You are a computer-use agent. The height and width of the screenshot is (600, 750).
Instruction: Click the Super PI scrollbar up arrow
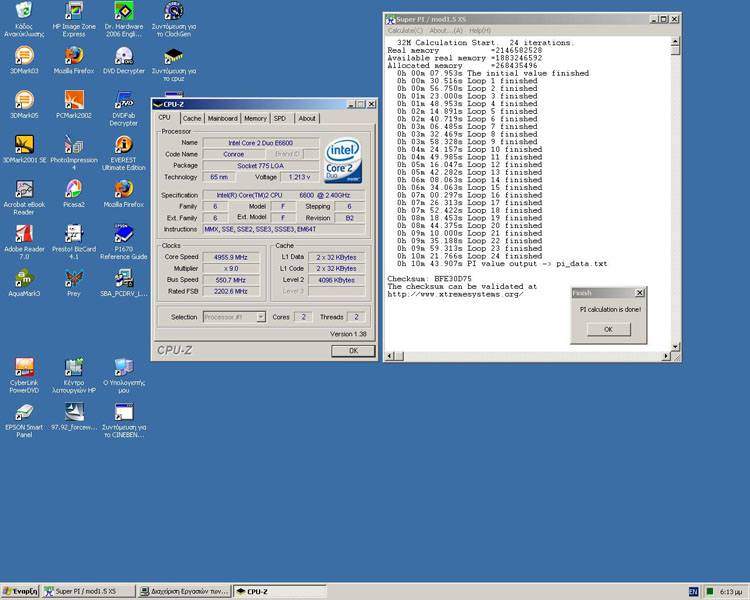pyautogui.click(x=677, y=42)
